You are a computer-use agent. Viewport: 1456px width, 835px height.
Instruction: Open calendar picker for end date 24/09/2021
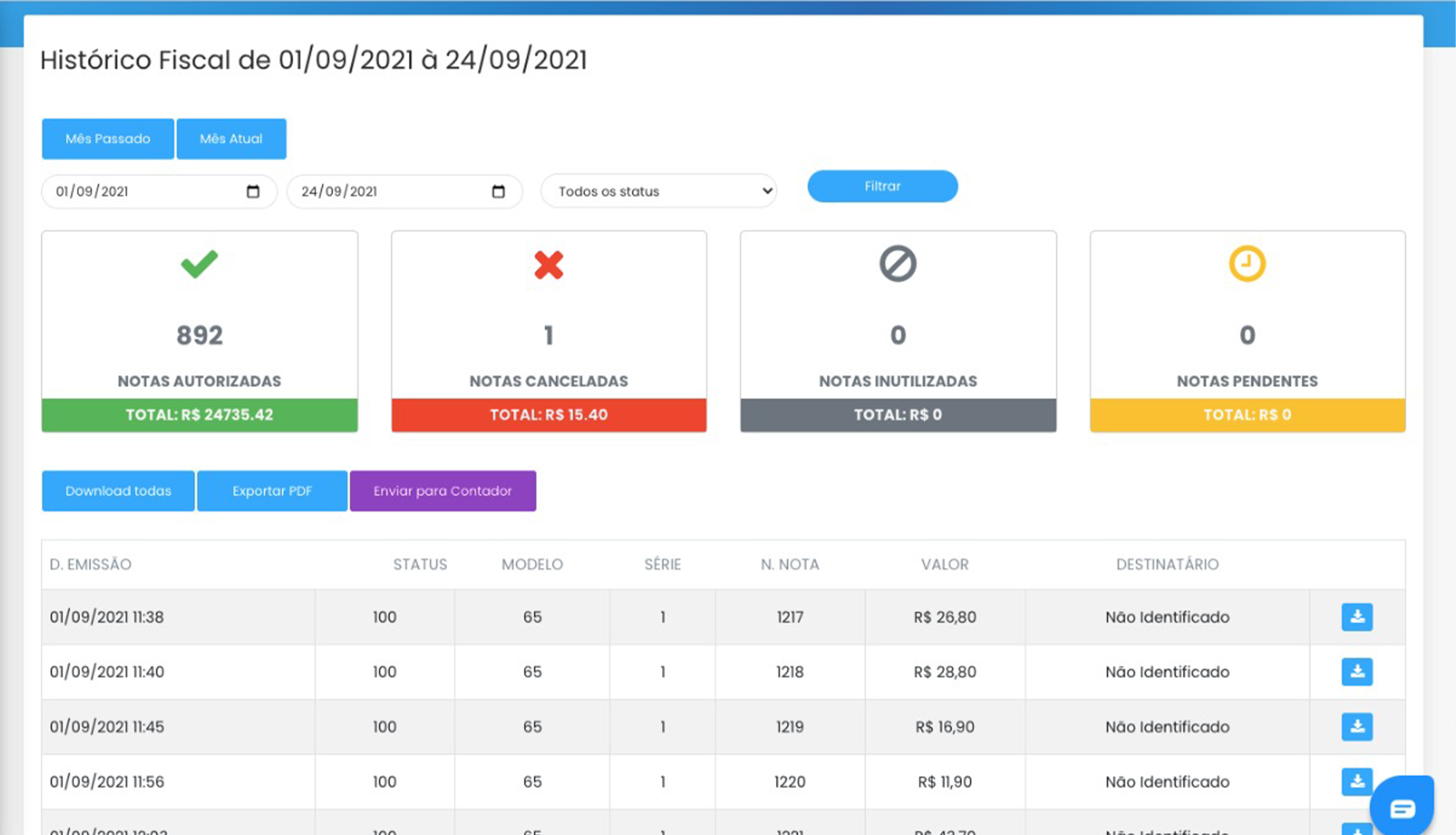(x=498, y=192)
